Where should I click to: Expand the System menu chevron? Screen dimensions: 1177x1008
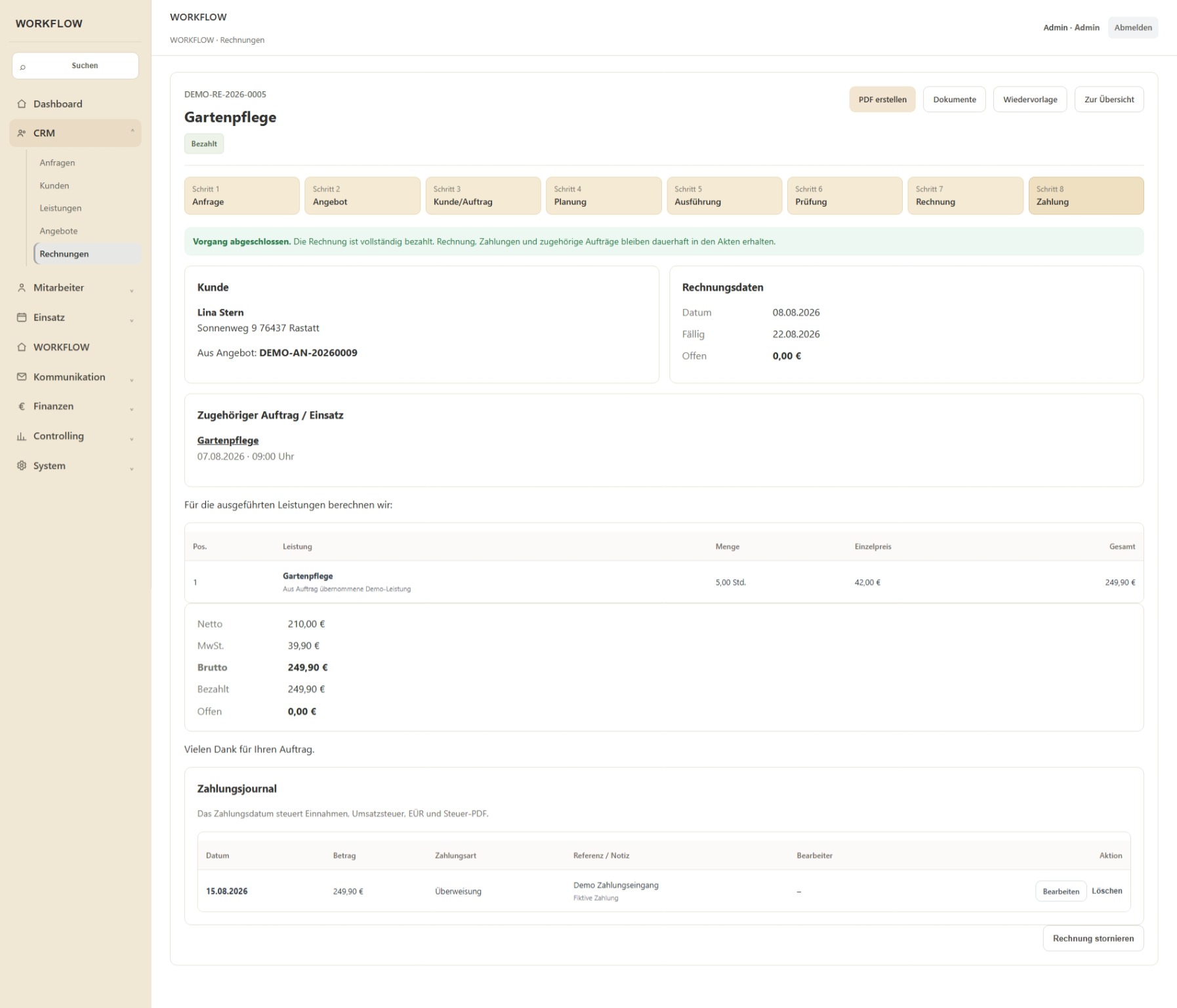pos(132,468)
